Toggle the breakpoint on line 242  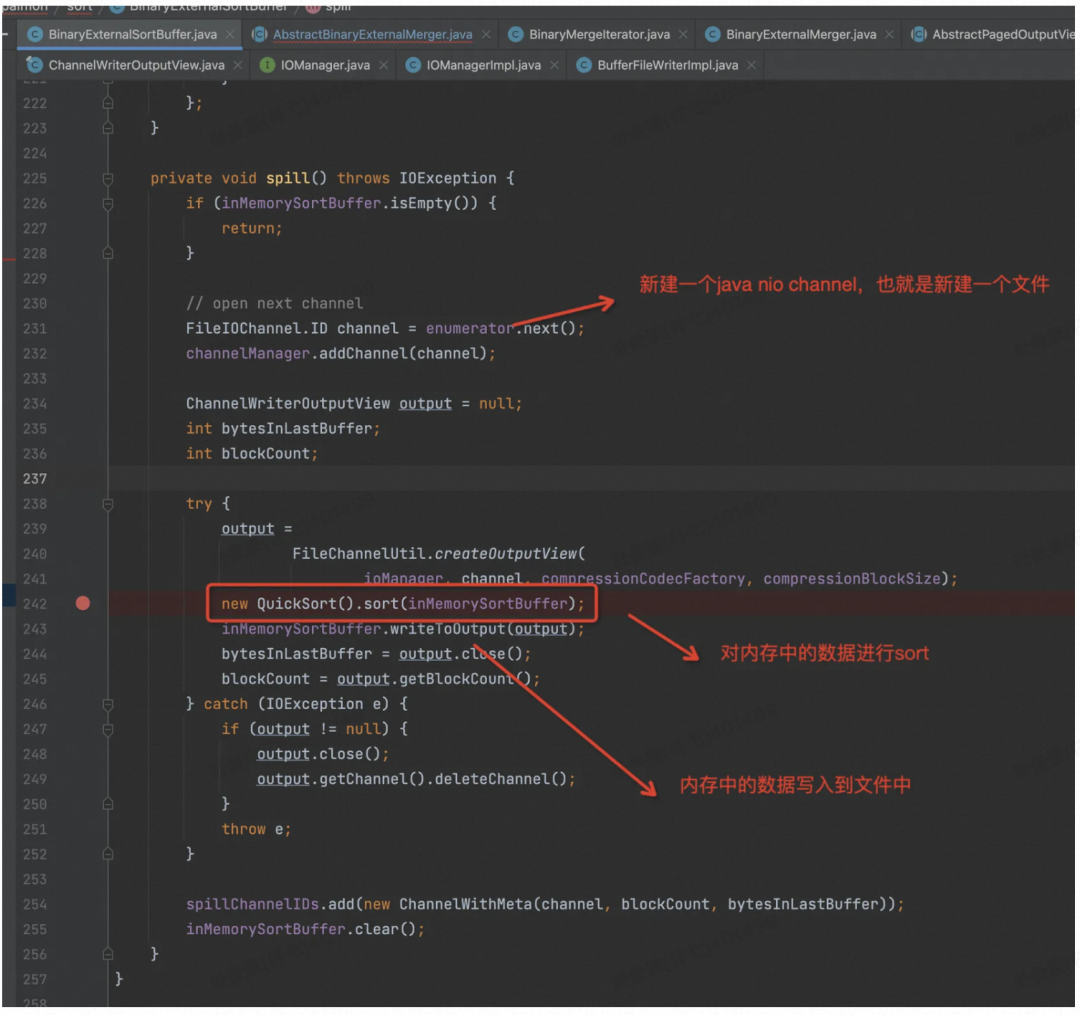[x=83, y=603]
